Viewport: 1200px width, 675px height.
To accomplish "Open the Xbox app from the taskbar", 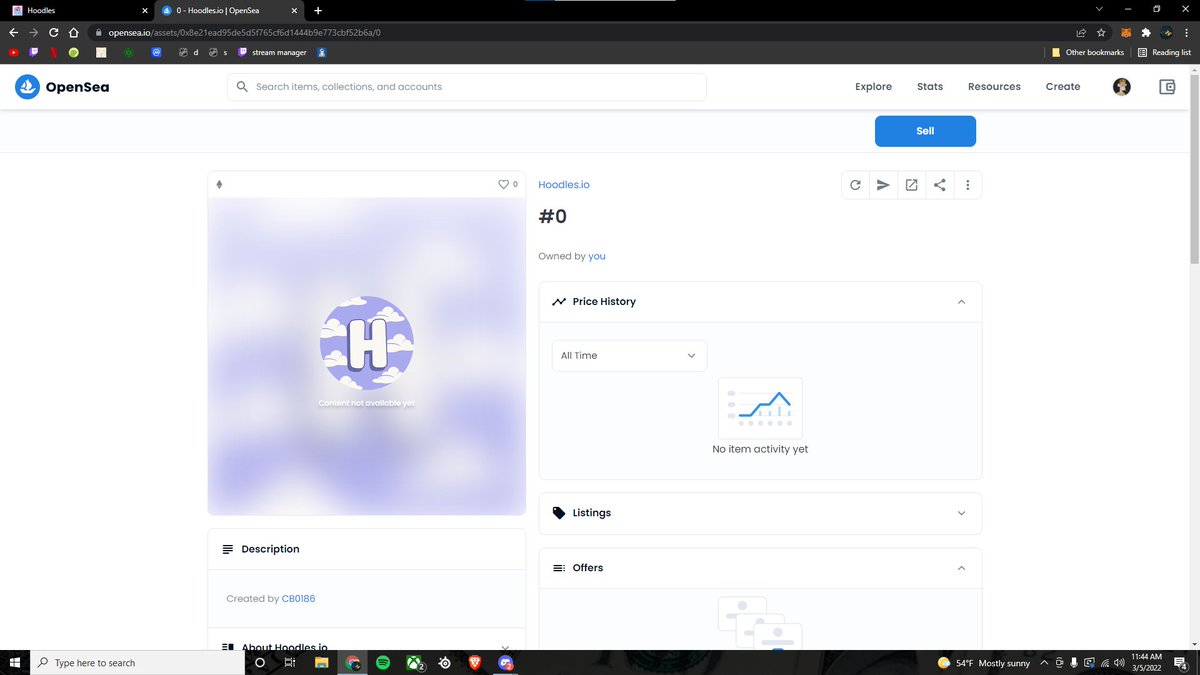I will click(x=414, y=662).
